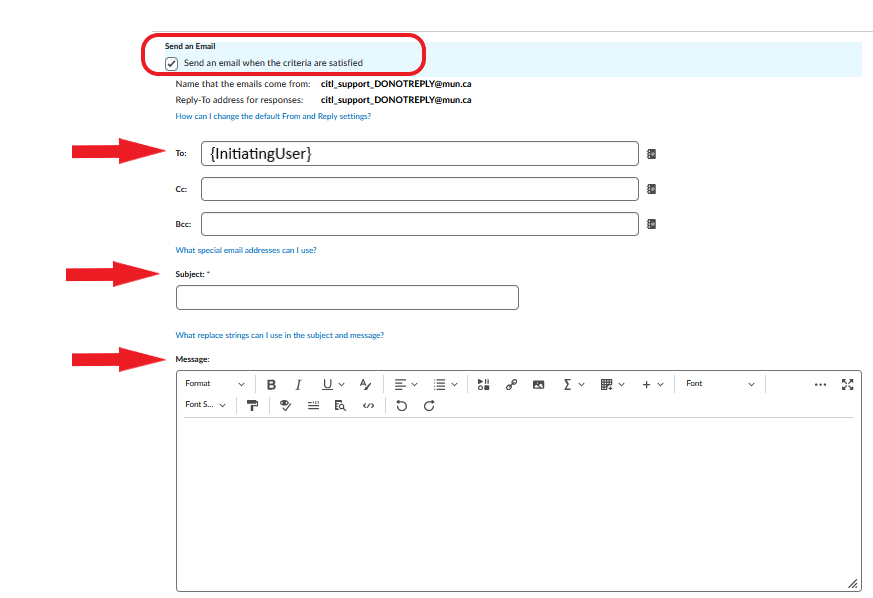Screen dimensions: 873x598
Task: Insert a quicklink
Action: click(x=511, y=384)
